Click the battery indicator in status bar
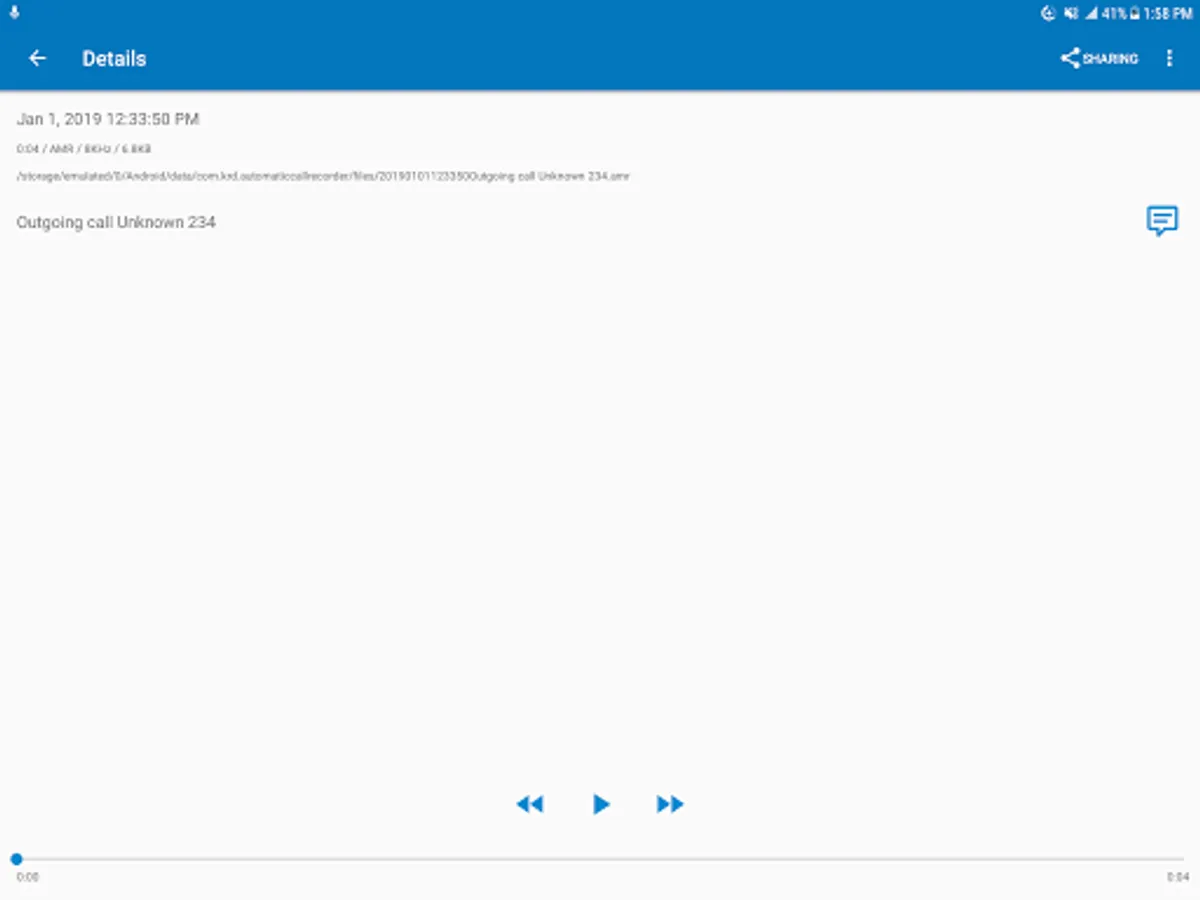Screen dimensions: 1200x900 (x=1135, y=14)
